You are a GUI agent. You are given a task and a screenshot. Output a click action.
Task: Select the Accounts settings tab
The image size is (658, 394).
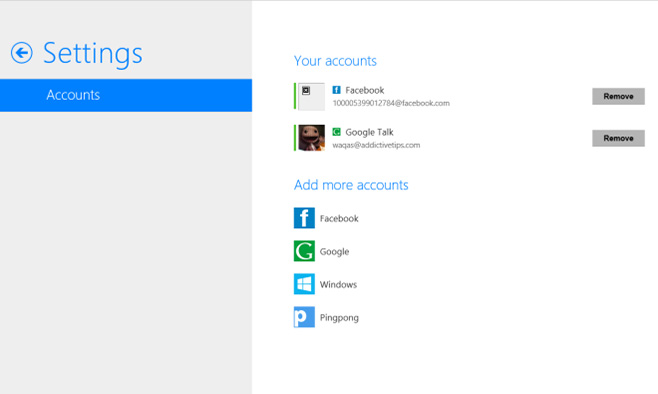pyautogui.click(x=126, y=95)
